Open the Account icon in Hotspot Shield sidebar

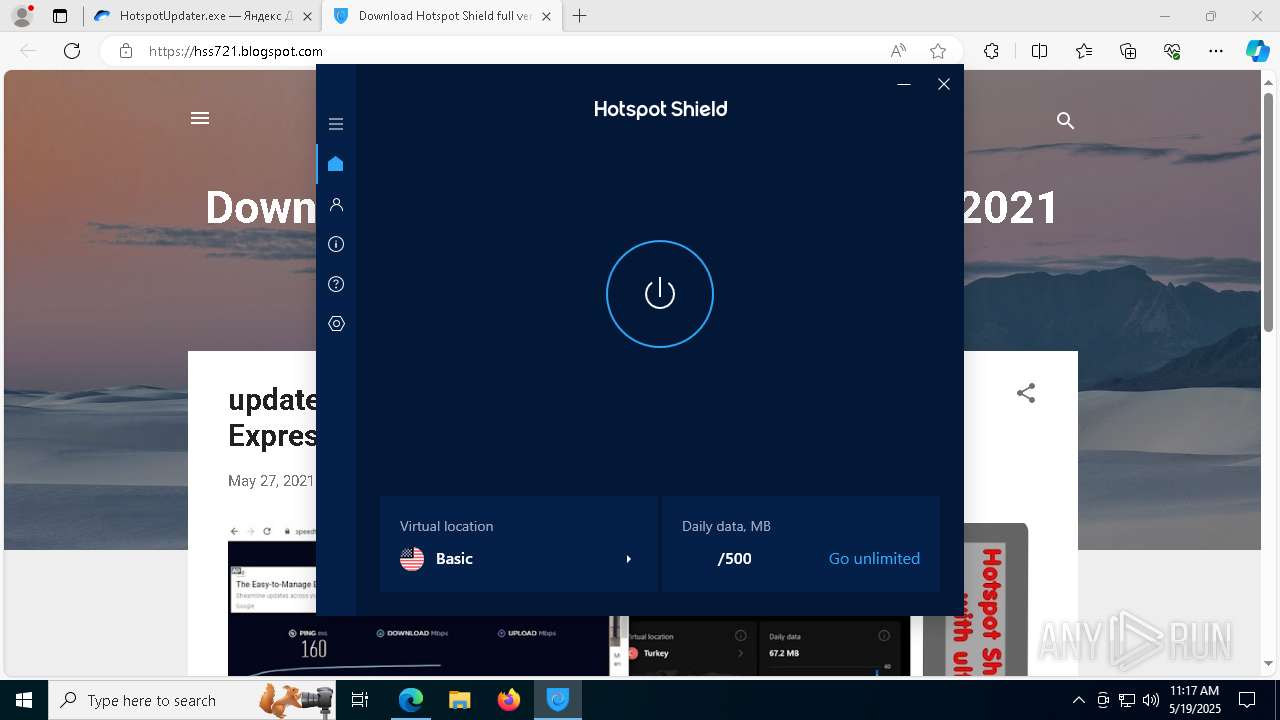tap(336, 204)
